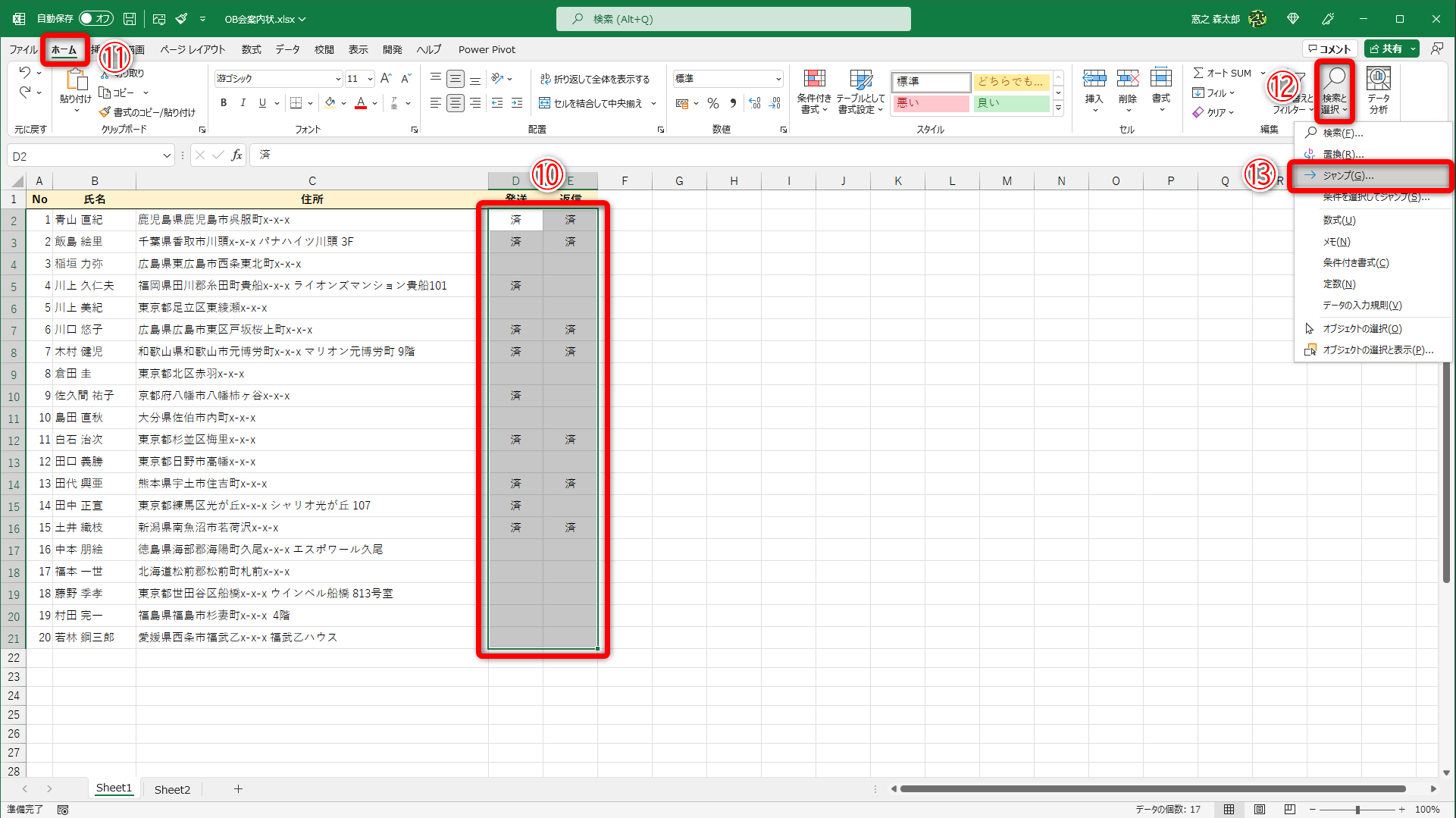Apply the good (良い) cell style
The image size is (1456, 818).
click(1012, 103)
